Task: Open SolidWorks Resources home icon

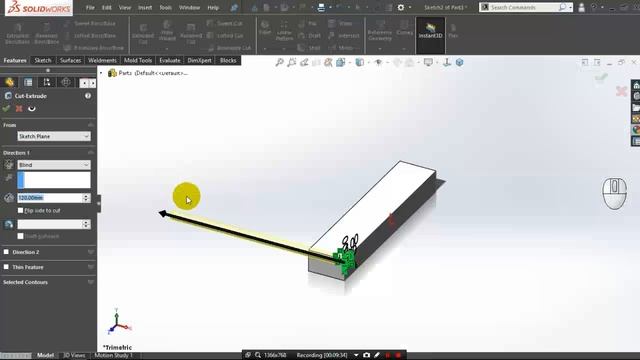Action: [636, 85]
